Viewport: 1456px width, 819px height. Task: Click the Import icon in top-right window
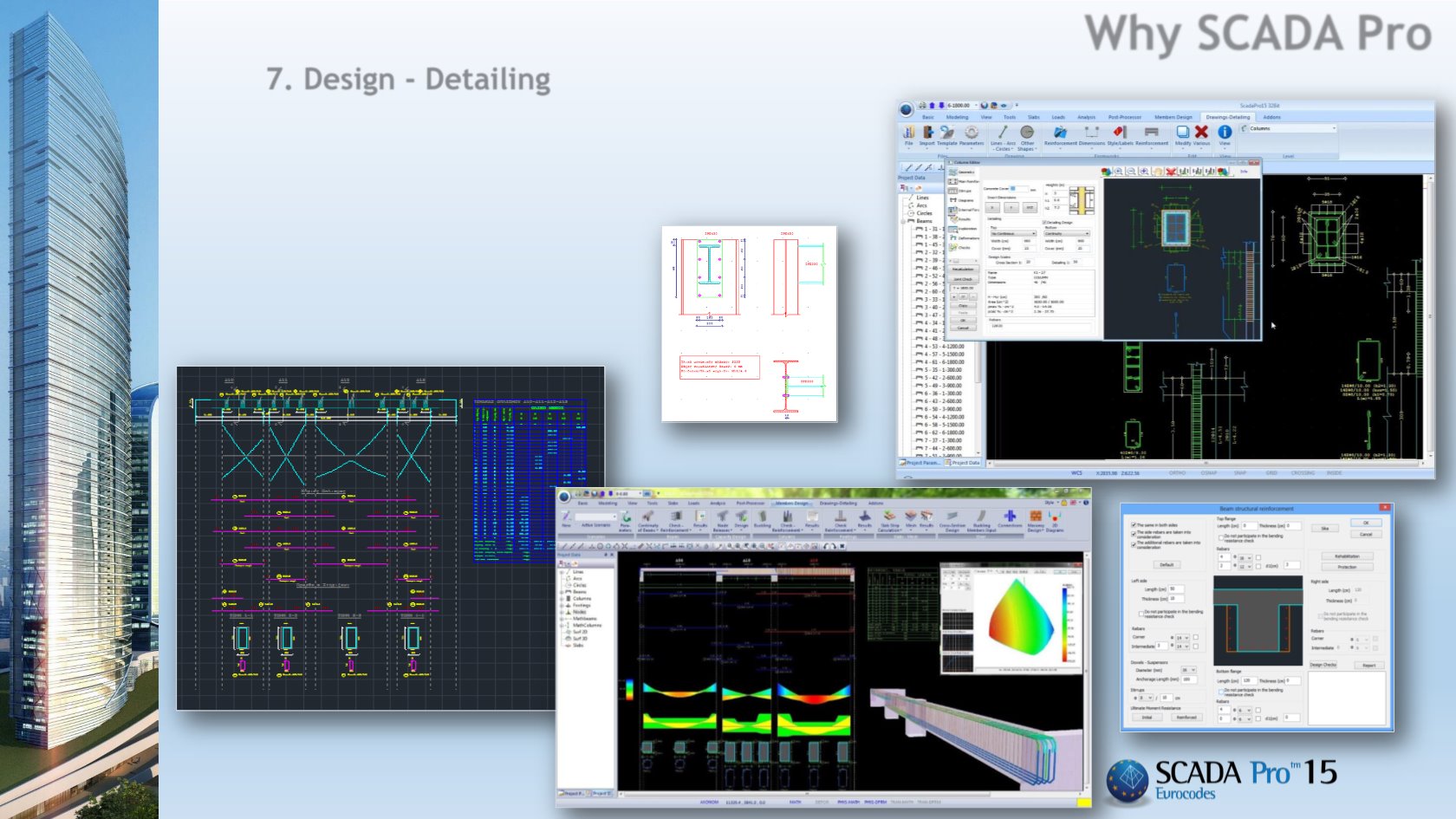click(x=928, y=133)
